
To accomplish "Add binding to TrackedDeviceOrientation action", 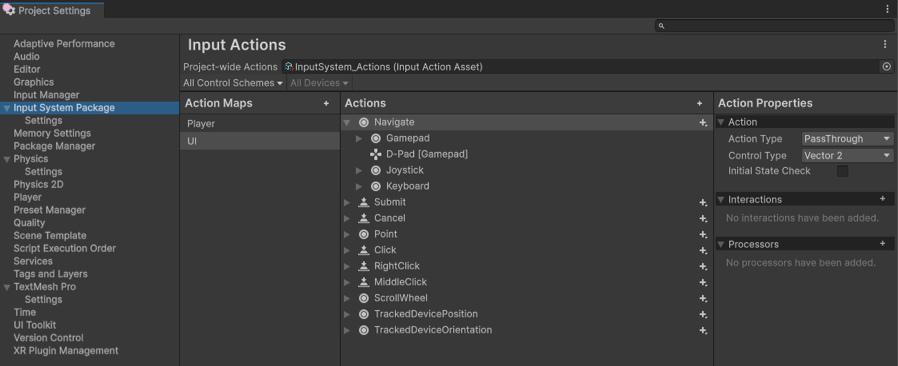I will tap(703, 331).
